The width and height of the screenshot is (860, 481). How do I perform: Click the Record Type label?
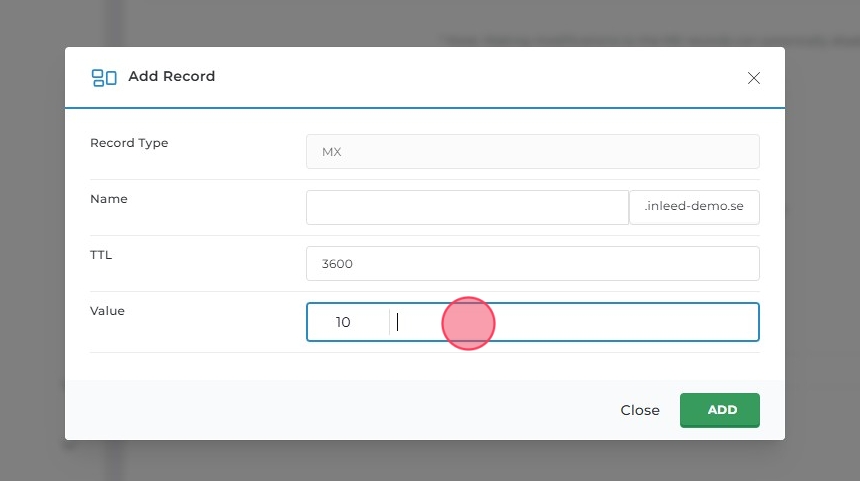(129, 143)
